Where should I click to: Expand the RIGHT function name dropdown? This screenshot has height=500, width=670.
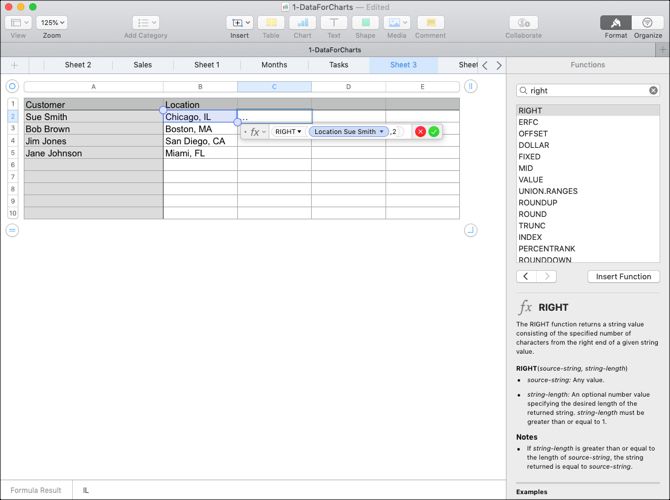pyautogui.click(x=288, y=132)
